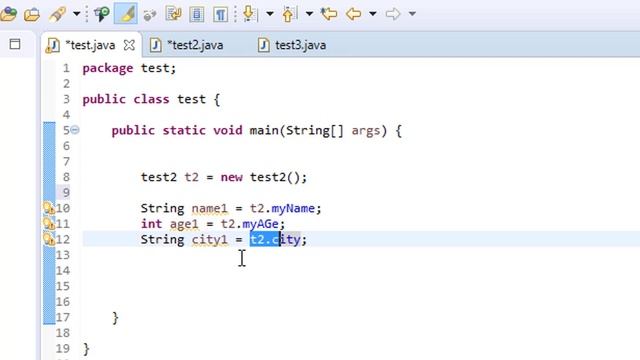Click the 't2' variable declaration on line 8

(191, 177)
